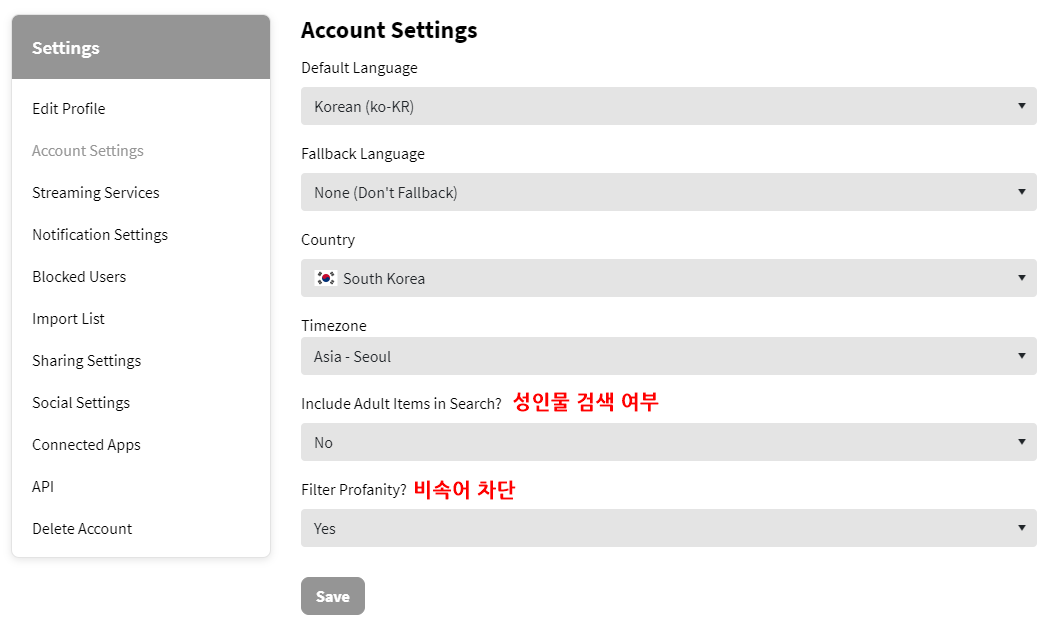
Task: Select Delete Account option
Action: [82, 528]
